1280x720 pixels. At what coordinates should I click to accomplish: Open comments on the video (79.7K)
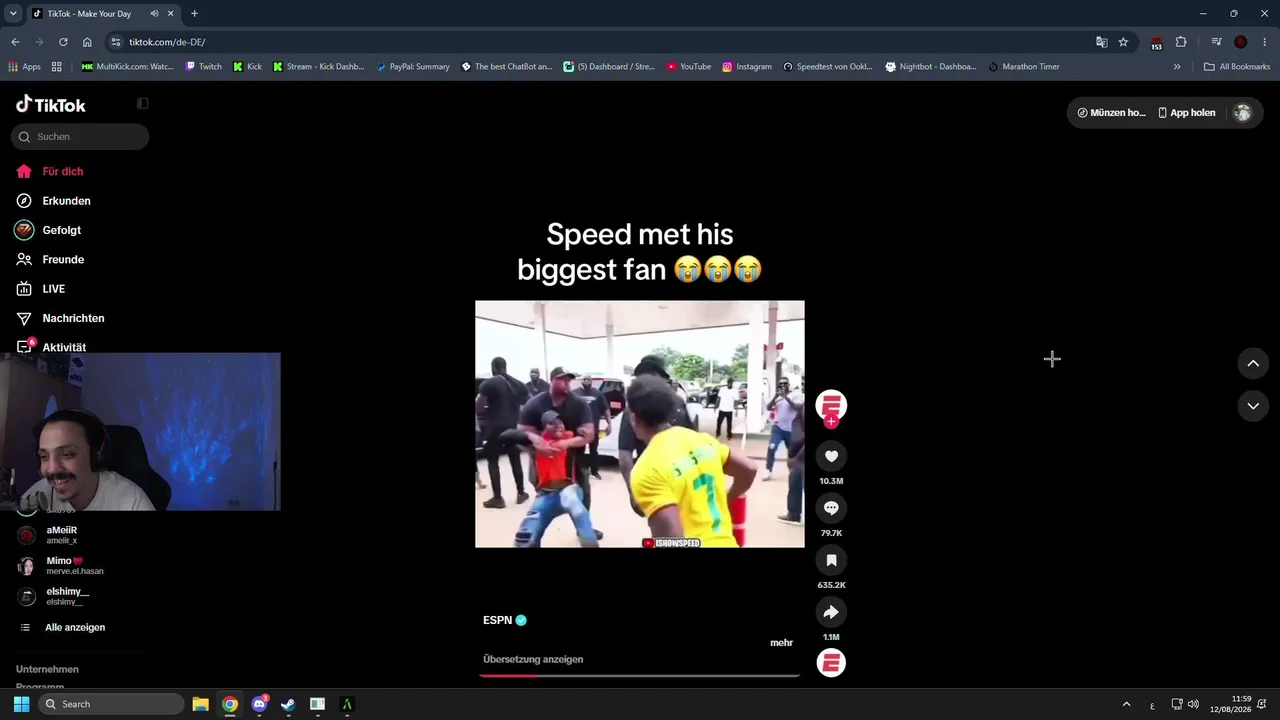pos(831,508)
